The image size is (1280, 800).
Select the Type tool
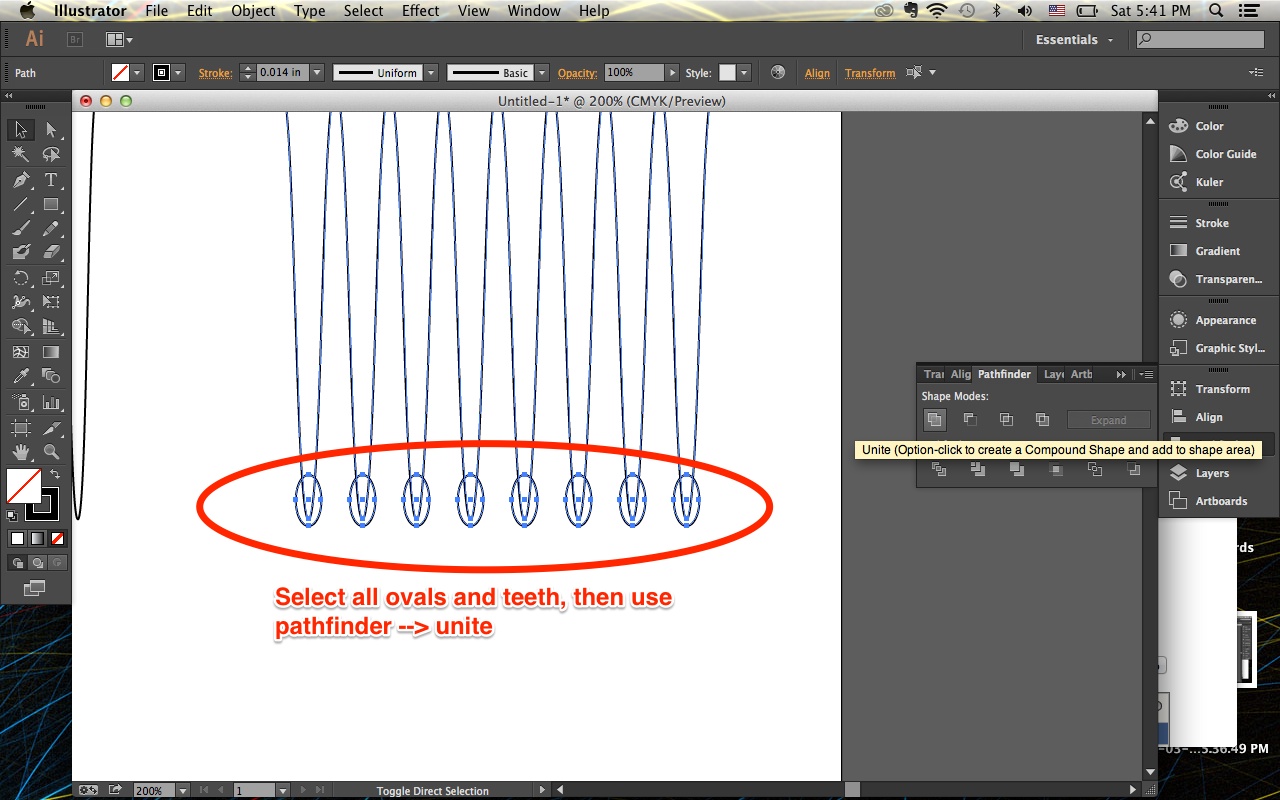pos(52,180)
